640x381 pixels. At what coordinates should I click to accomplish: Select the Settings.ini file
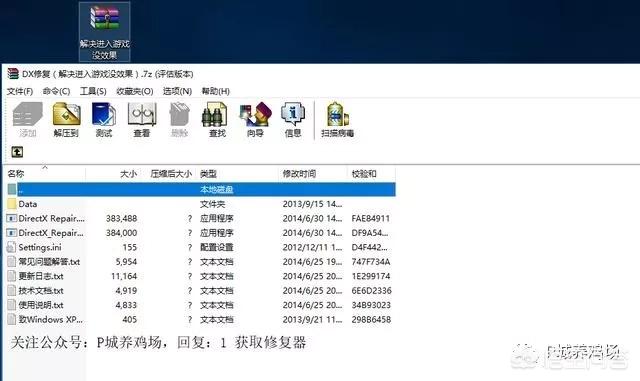(x=200, y=247)
